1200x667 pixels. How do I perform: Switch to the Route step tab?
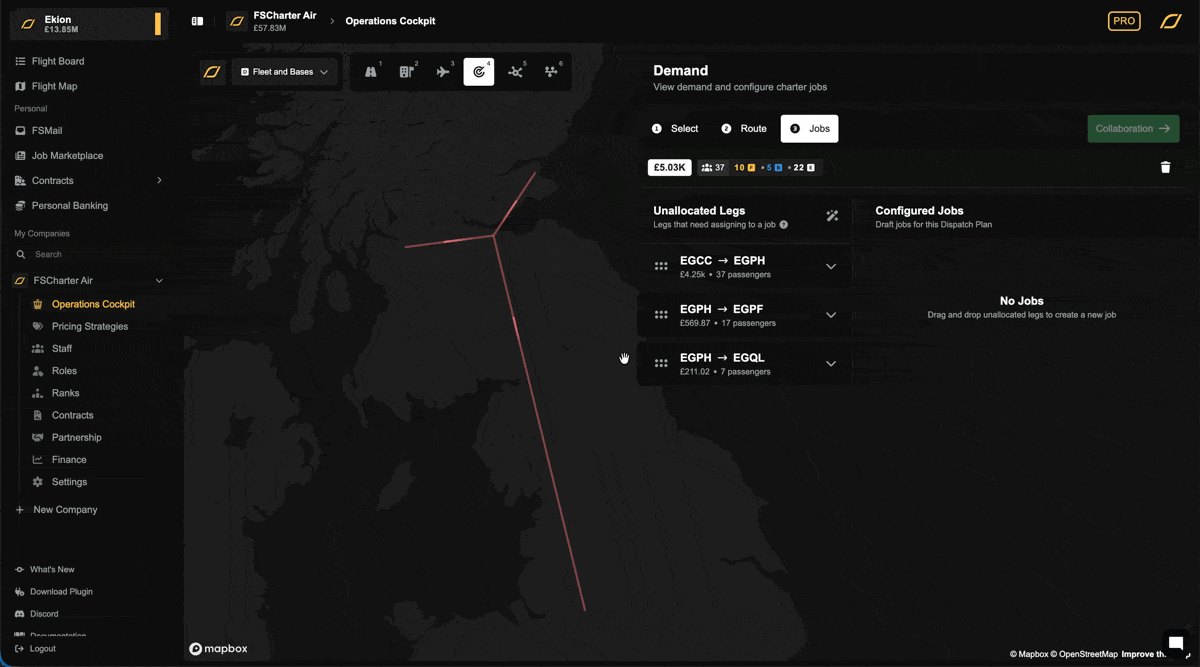[x=744, y=129]
